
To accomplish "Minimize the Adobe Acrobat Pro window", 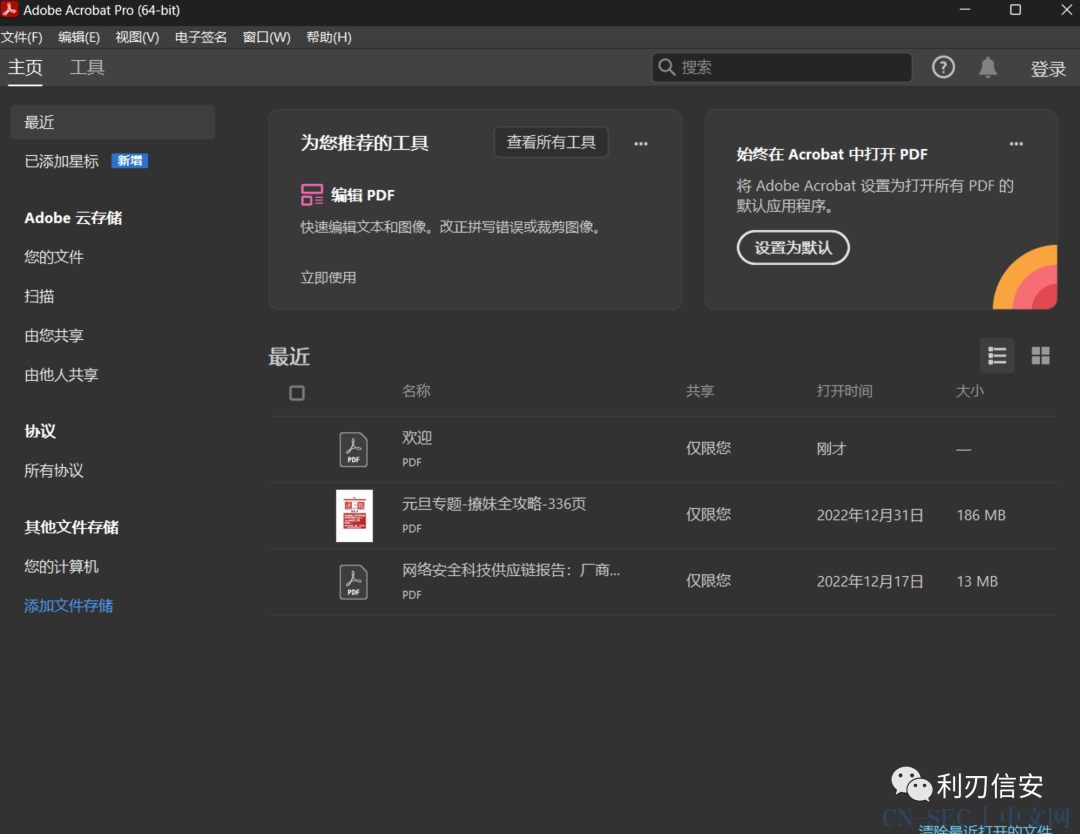I will point(964,10).
